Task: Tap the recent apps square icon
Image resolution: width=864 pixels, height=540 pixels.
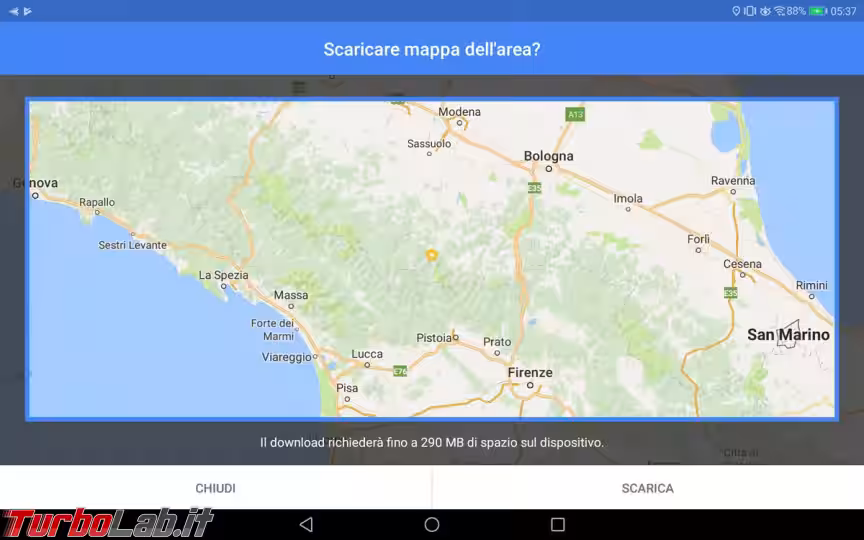Action: [x=558, y=525]
